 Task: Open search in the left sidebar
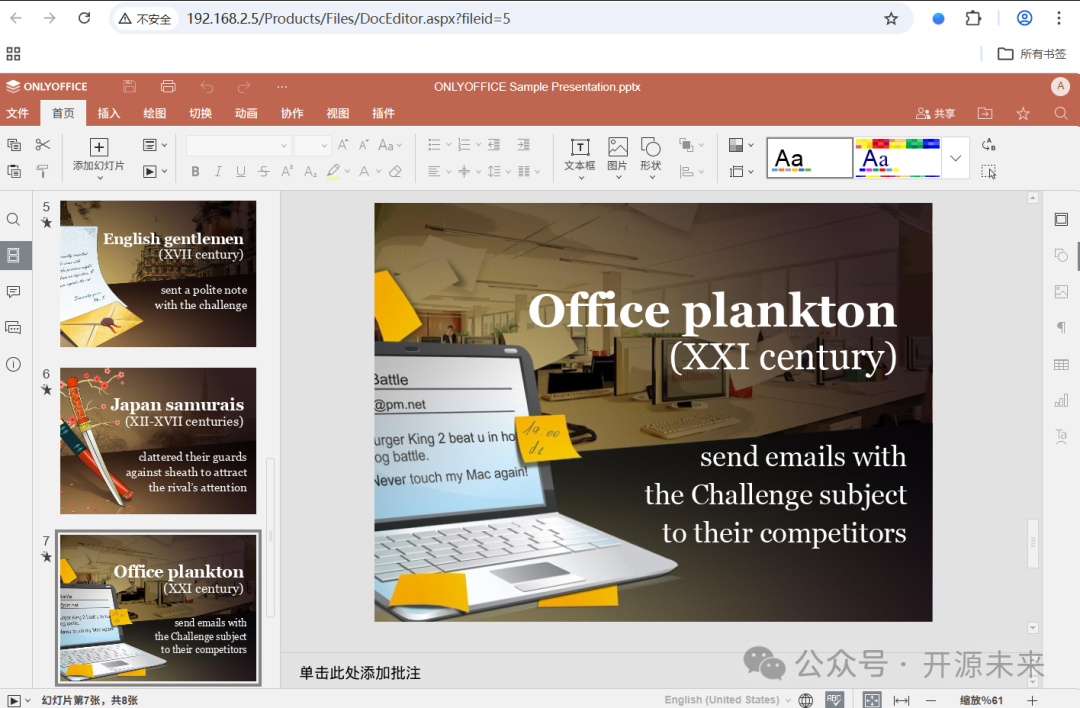tap(13, 218)
